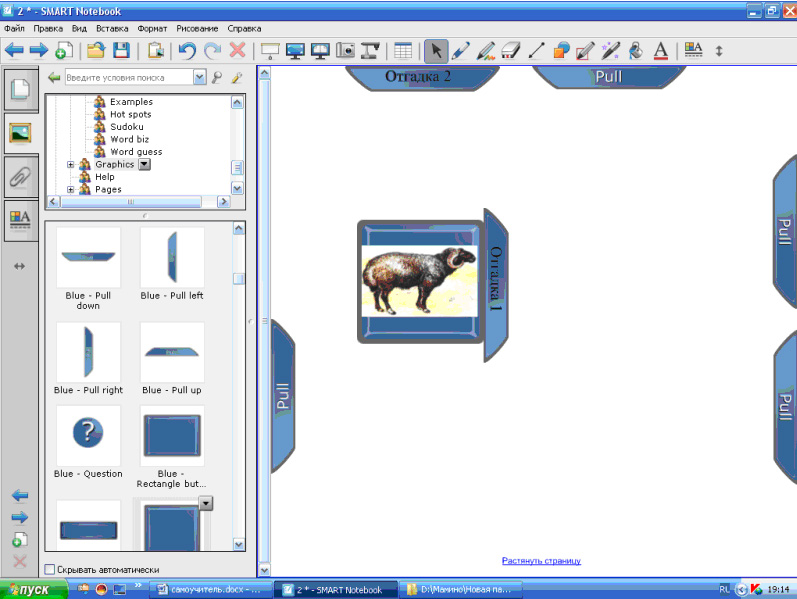This screenshot has width=797, height=599.
Task: Select the Line drawing tool
Action: (536, 50)
